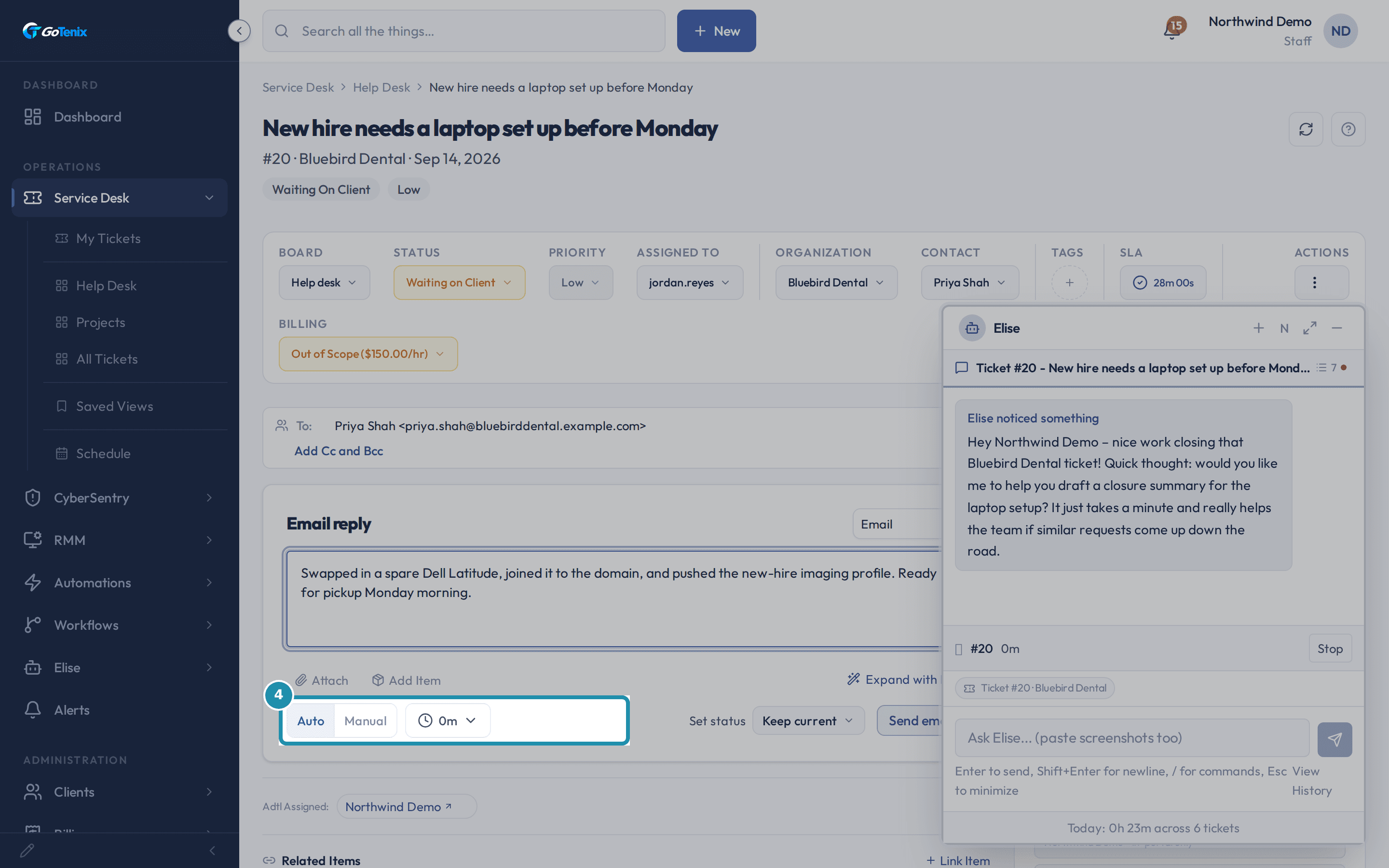Change assignee jordan.reyes dropdown
1389x868 pixels.
coord(690,283)
